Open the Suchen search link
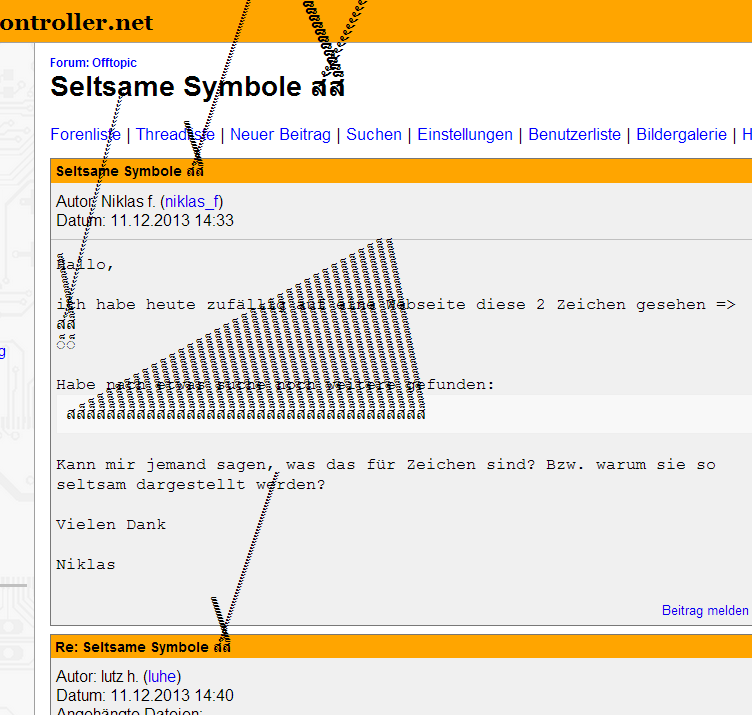 point(374,134)
